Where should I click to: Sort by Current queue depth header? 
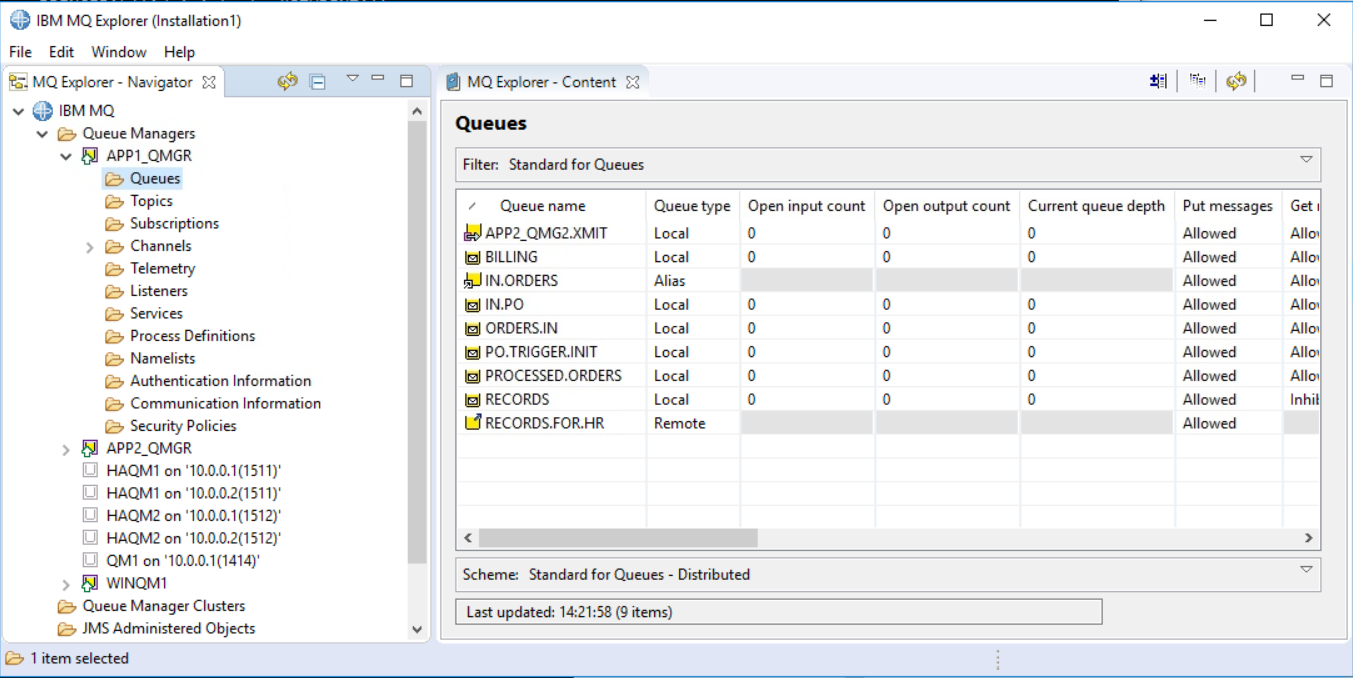click(1097, 206)
